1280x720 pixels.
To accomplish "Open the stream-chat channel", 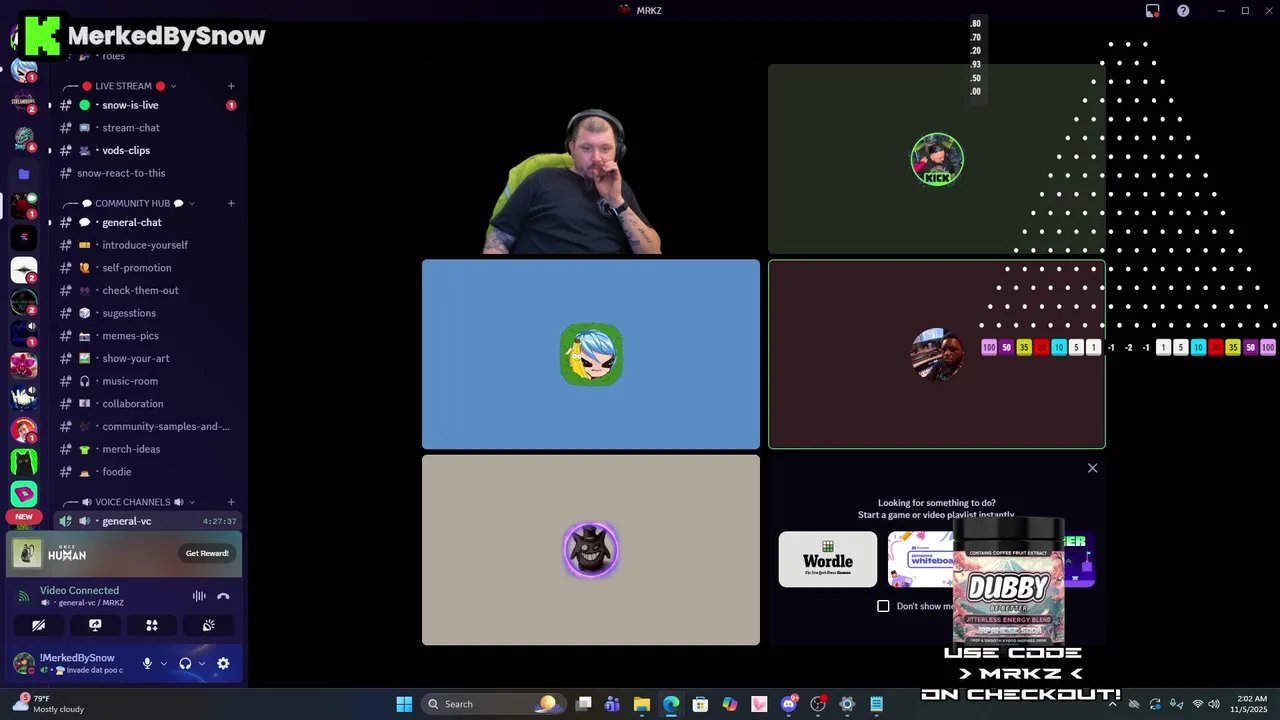I will pyautogui.click(x=148, y=128).
